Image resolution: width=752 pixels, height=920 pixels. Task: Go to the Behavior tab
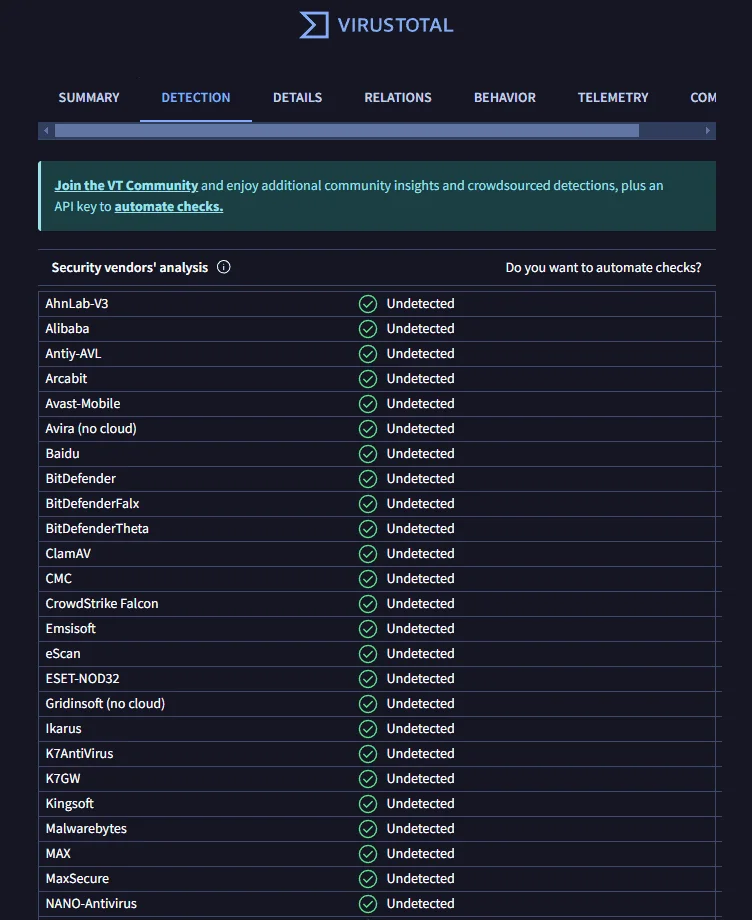coord(505,97)
